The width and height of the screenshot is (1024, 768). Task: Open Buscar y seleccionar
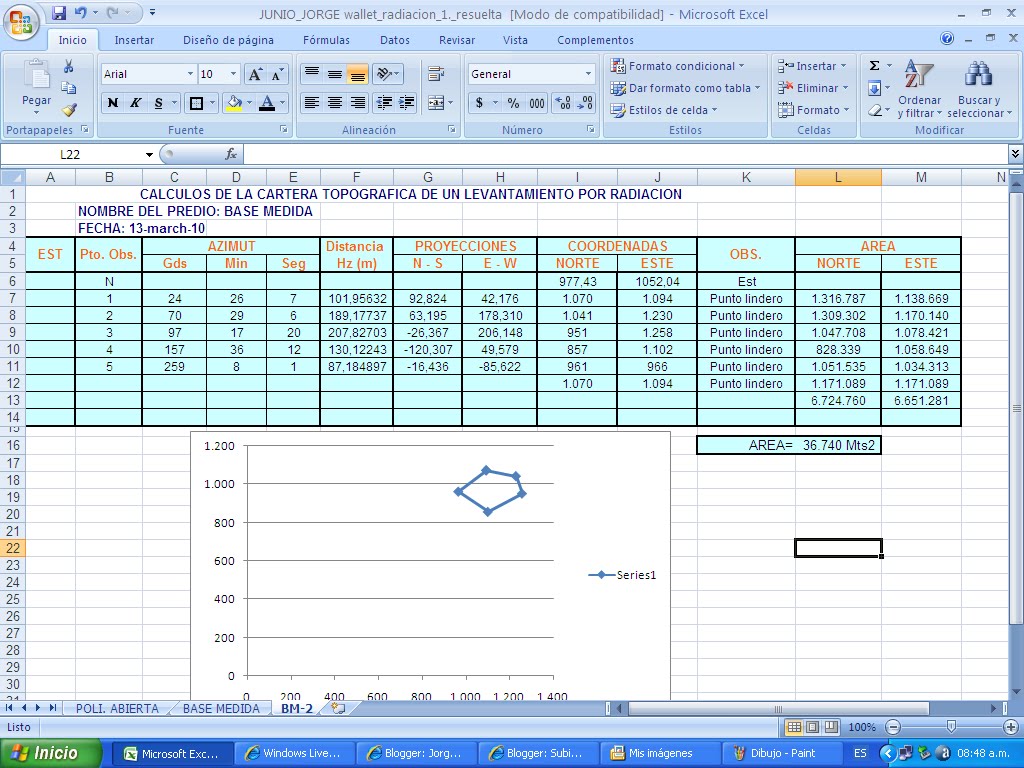(979, 89)
